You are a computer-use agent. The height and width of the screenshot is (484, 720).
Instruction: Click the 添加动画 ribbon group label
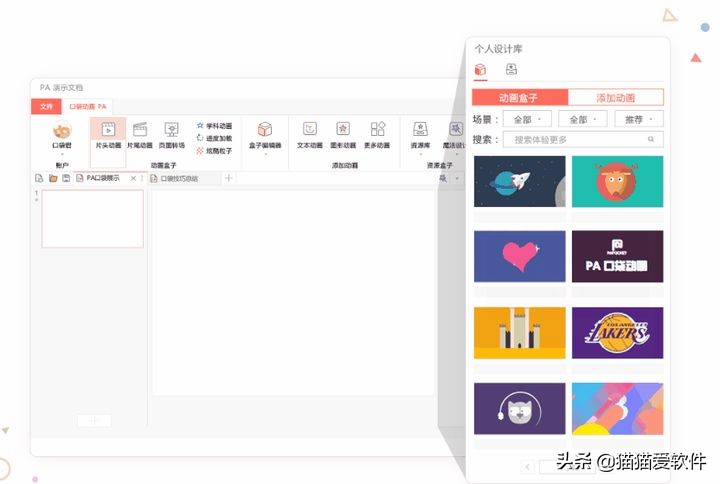coord(345,165)
